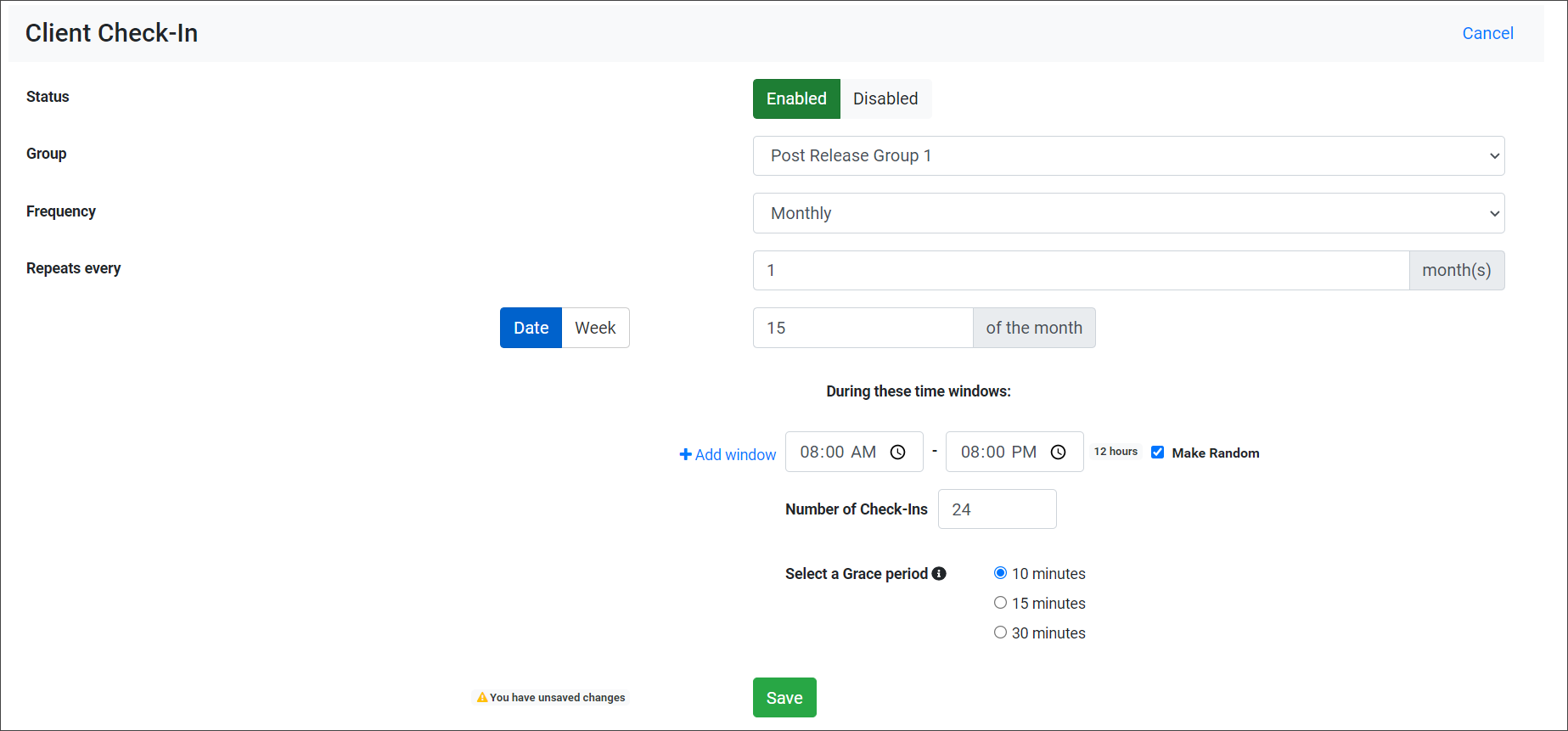Focus the Repeats every months input
This screenshot has height=731, width=1568.
(x=1080, y=271)
